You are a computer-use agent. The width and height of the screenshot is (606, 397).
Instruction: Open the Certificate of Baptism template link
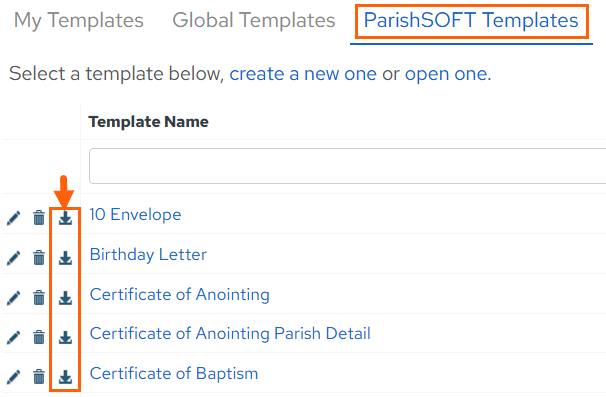[174, 374]
